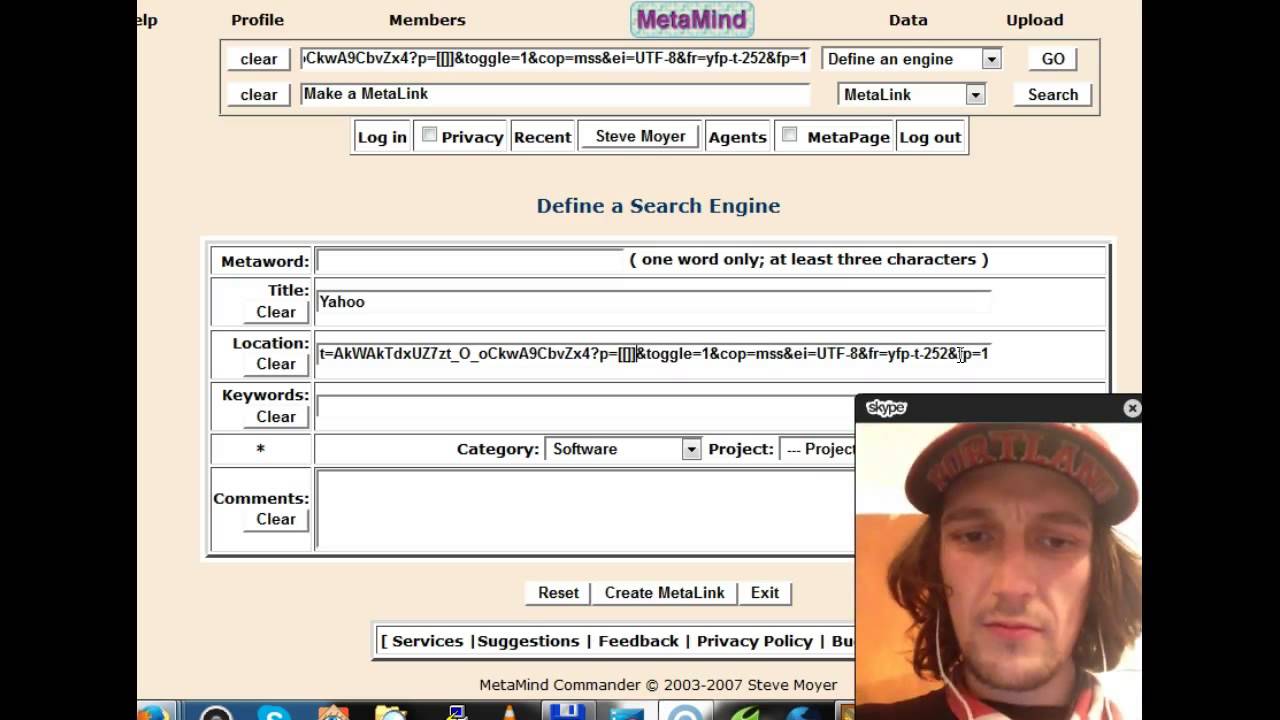This screenshot has width=1280, height=720.
Task: Click the Exit button
Action: click(765, 593)
